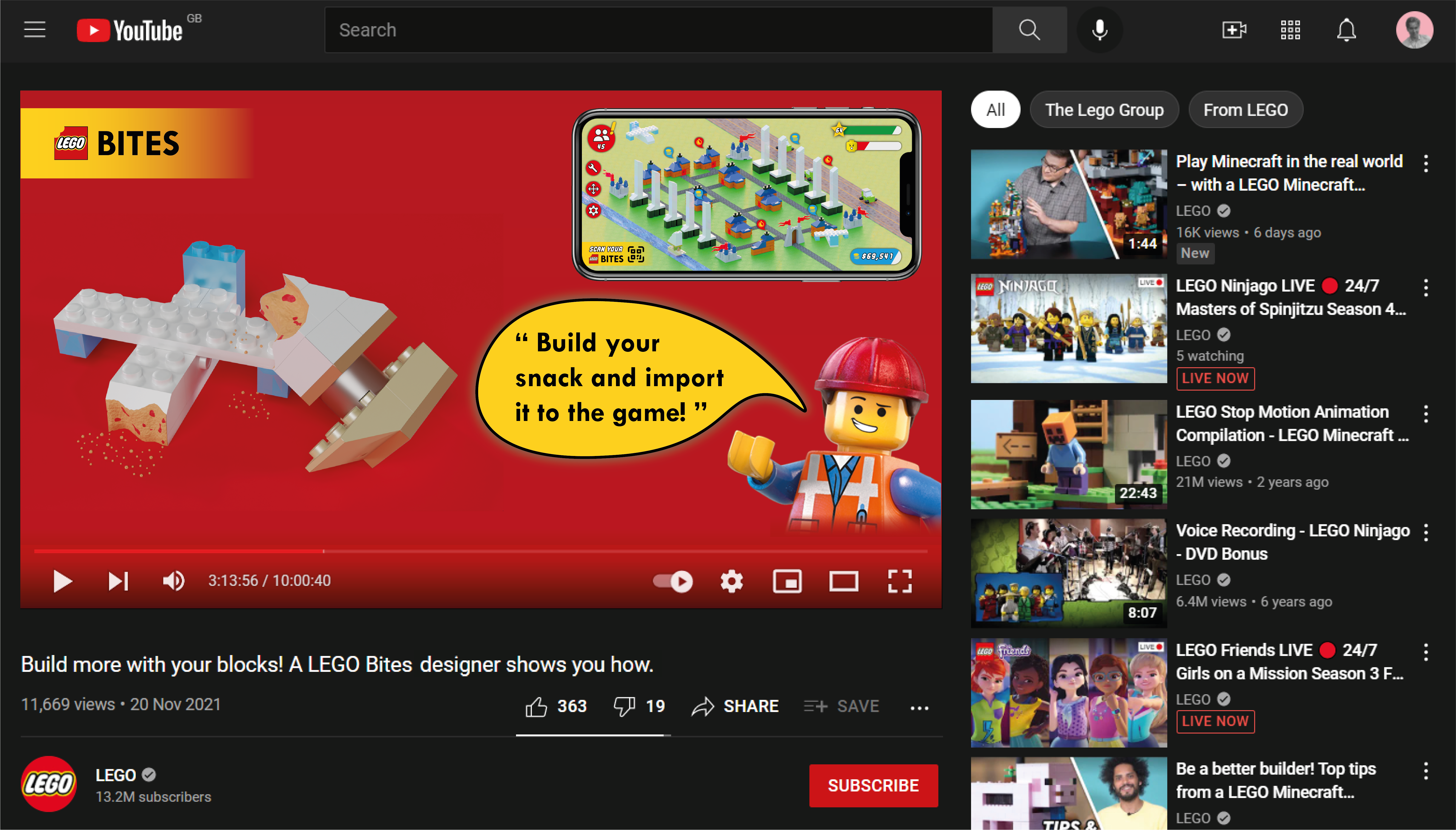Image resolution: width=1456 pixels, height=830 pixels.
Task: Open the video settings gear
Action: (732, 581)
